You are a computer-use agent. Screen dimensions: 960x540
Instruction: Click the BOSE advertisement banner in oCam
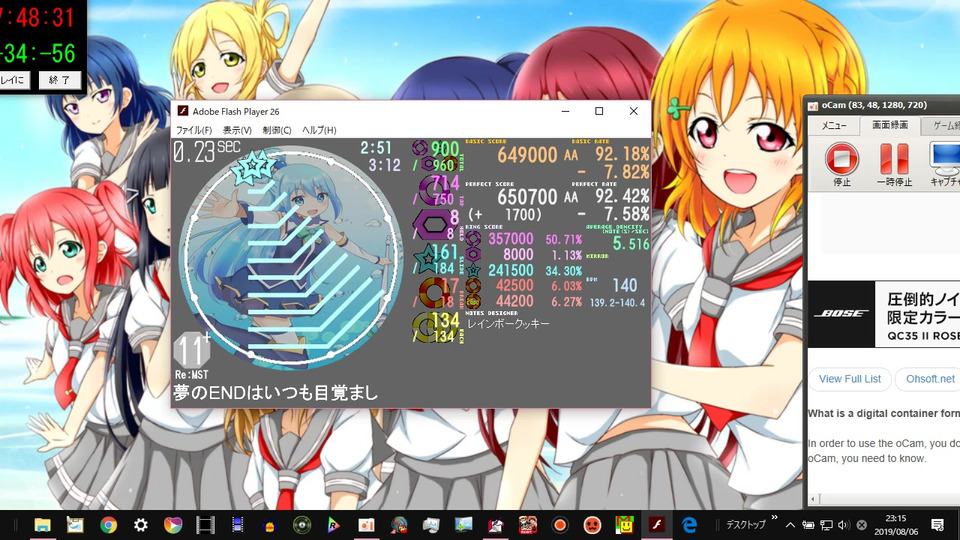coord(884,314)
